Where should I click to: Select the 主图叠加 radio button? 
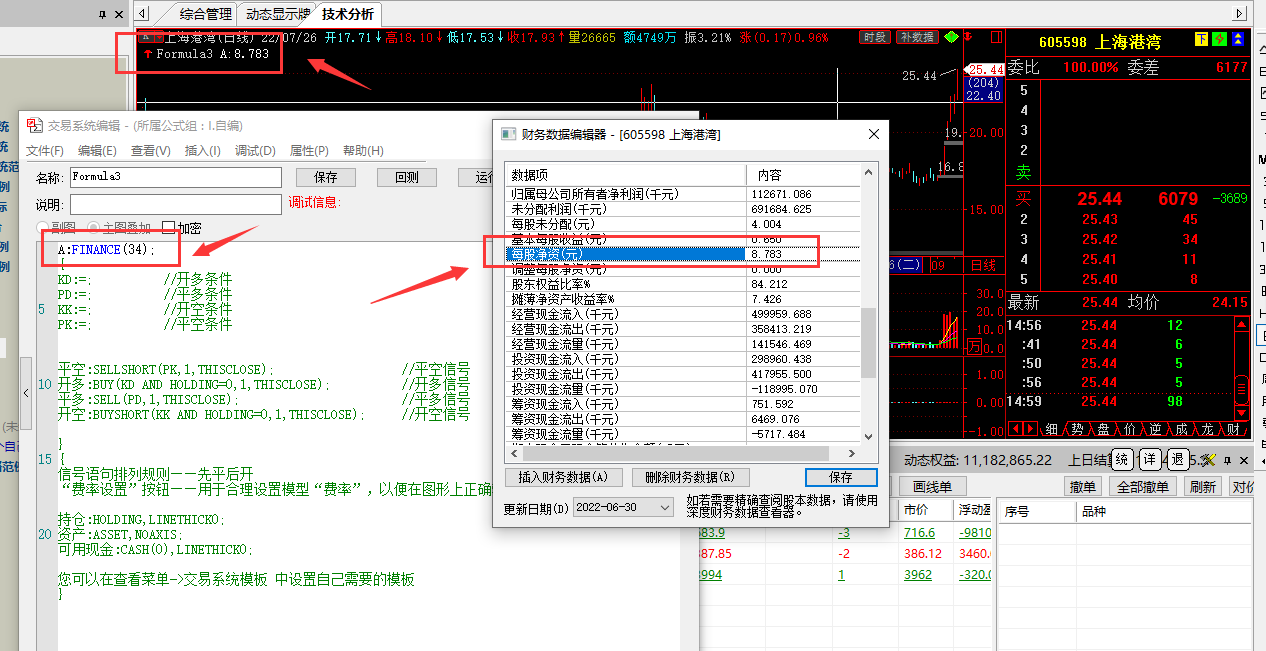95,228
